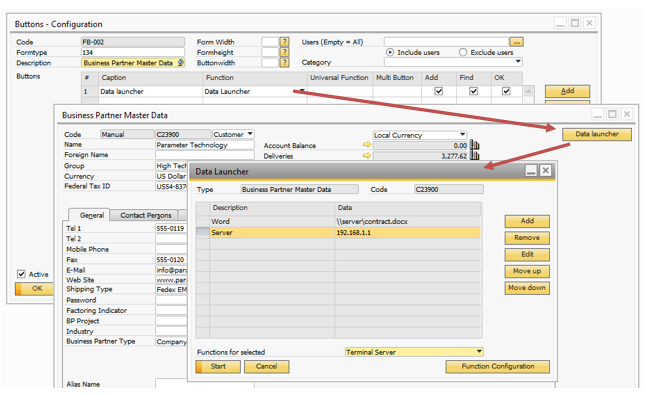
Task: Click the Start button
Action: click(x=218, y=367)
